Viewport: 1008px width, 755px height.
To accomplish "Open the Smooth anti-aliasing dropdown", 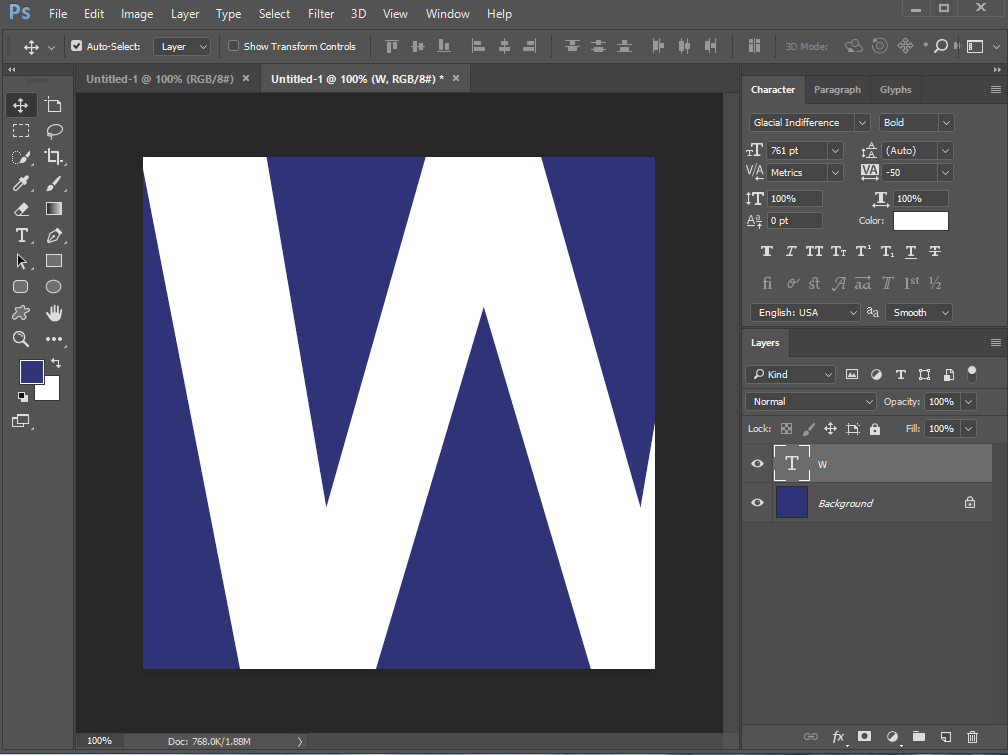I will point(919,313).
